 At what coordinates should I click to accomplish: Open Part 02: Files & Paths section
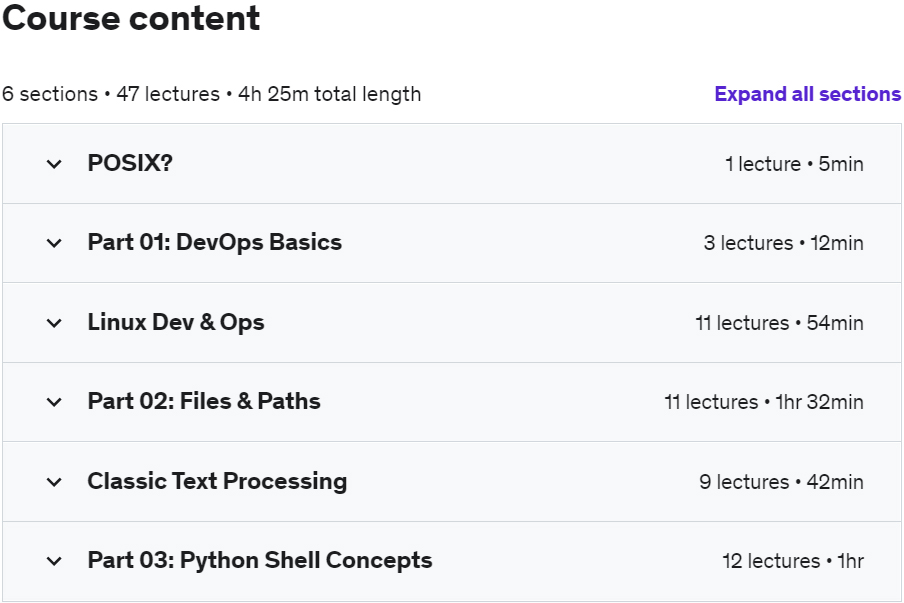point(204,401)
